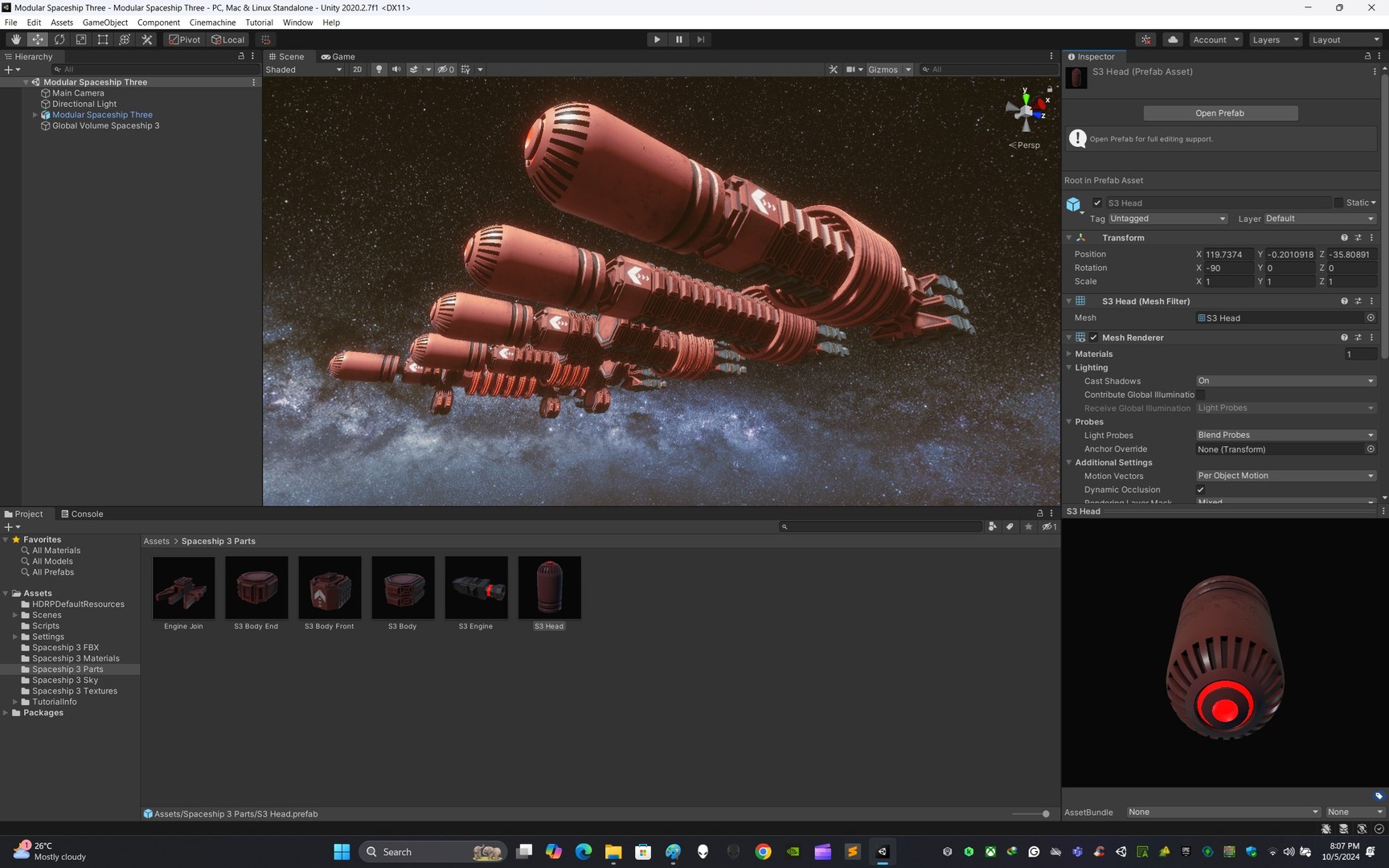
Task: Switch to the Console tab
Action: click(x=82, y=514)
